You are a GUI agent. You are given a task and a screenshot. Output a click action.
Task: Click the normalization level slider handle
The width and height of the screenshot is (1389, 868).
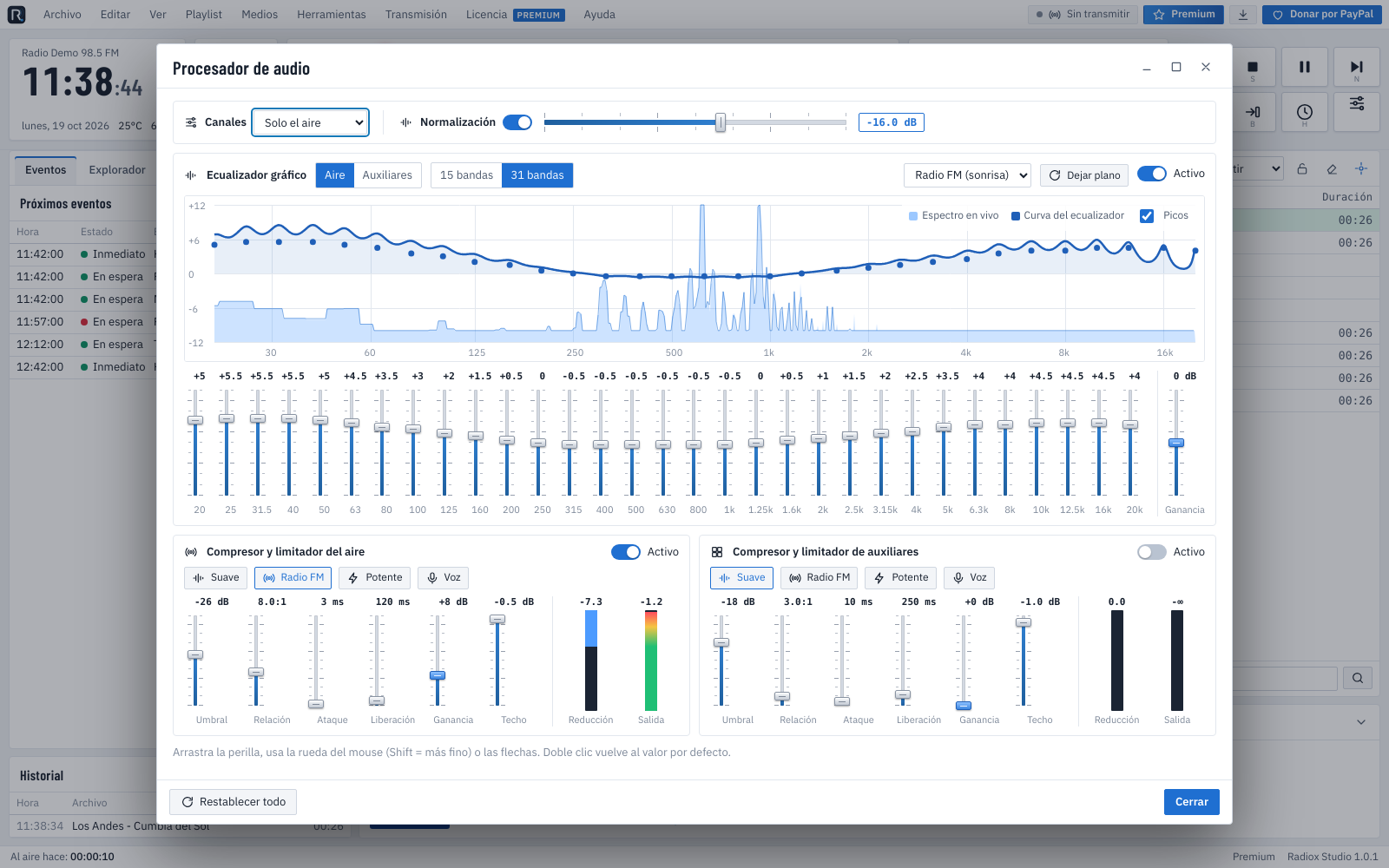coord(721,122)
